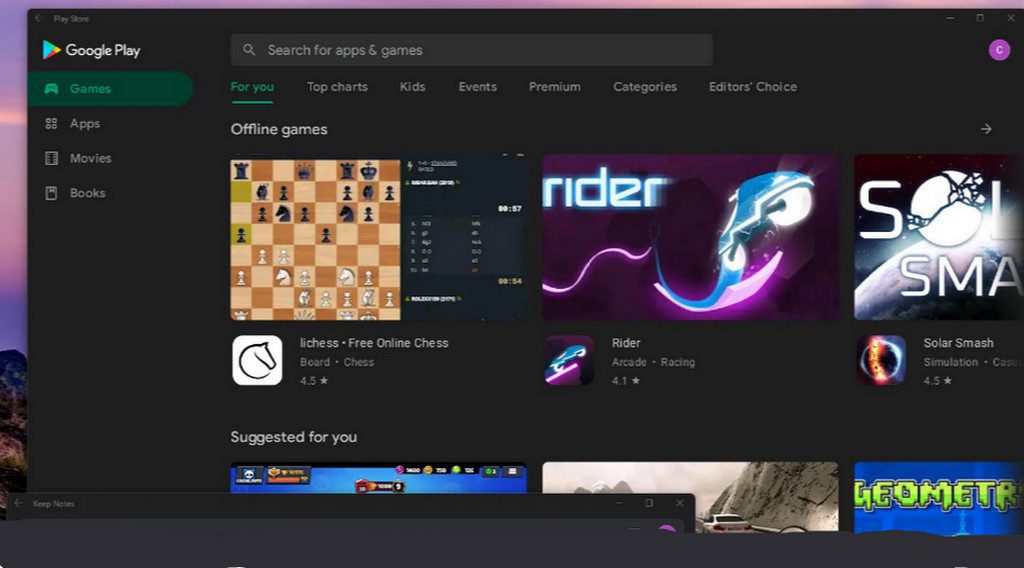
Task: Click the Offline games heading
Action: (279, 129)
